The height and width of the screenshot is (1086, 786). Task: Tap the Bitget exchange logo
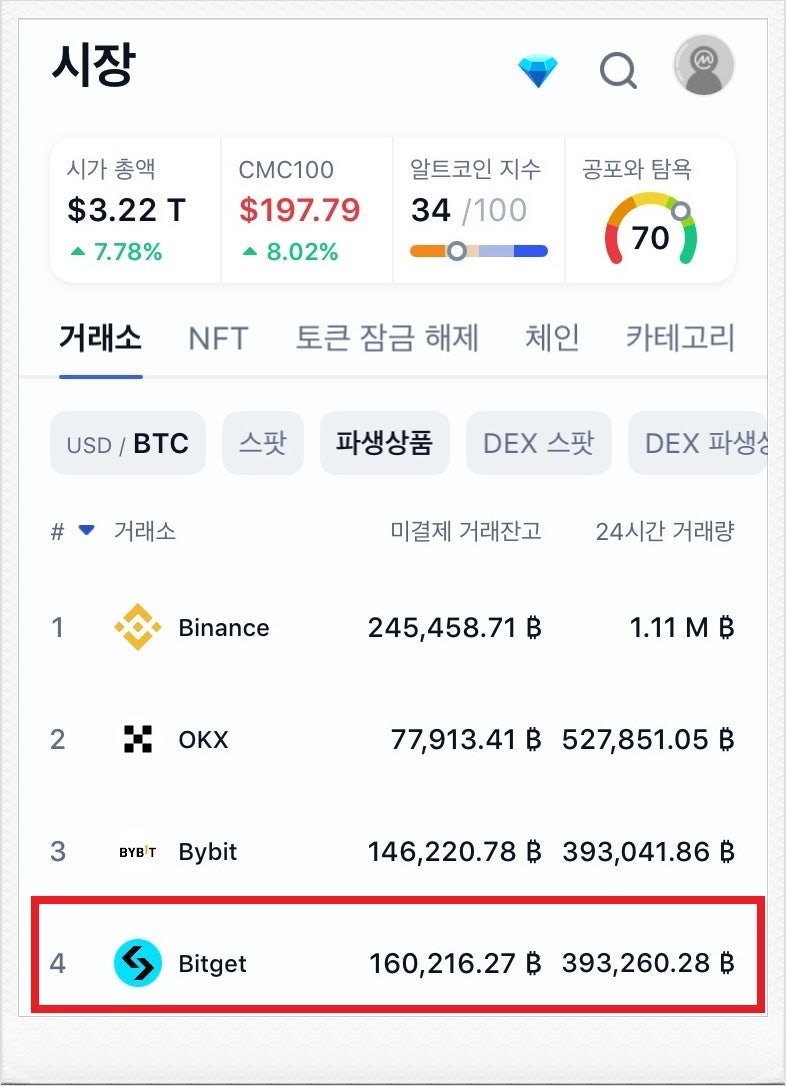[140, 963]
